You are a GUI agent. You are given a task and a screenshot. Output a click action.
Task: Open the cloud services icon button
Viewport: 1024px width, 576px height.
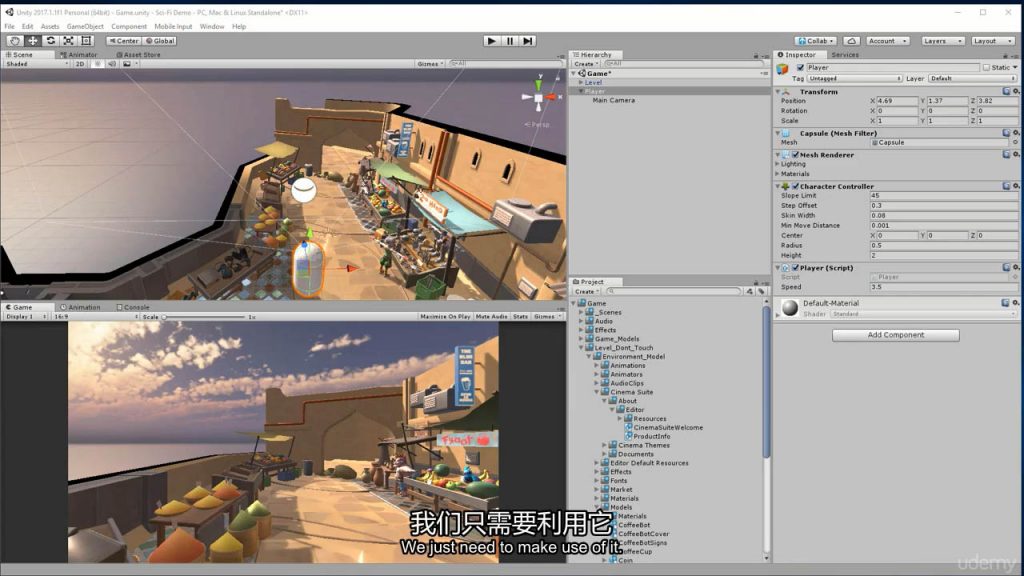pos(851,41)
